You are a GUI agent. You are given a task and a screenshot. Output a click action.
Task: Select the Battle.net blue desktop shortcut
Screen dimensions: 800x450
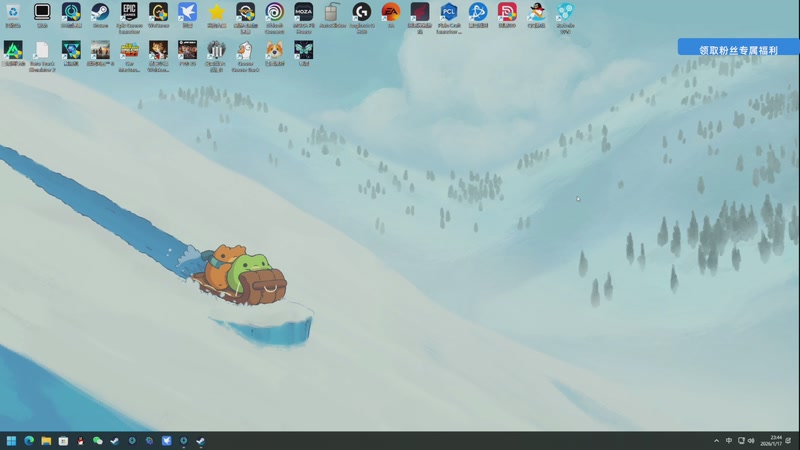478,15
